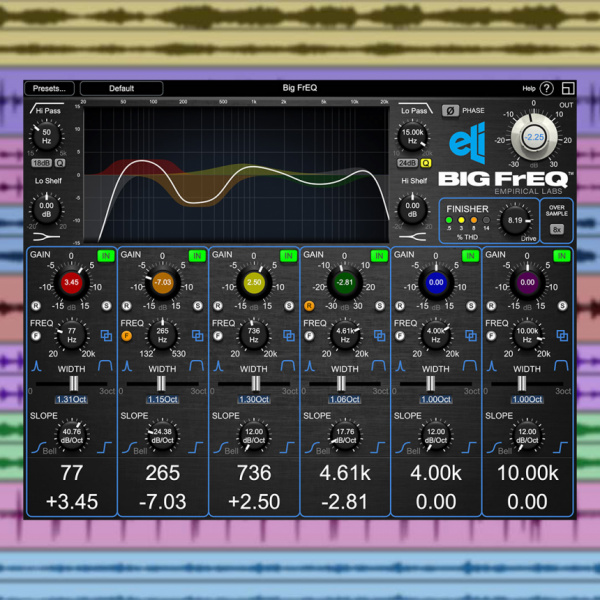Click the link squares icon on the 4.61k band
The height and width of the screenshot is (600, 600).
380,336
